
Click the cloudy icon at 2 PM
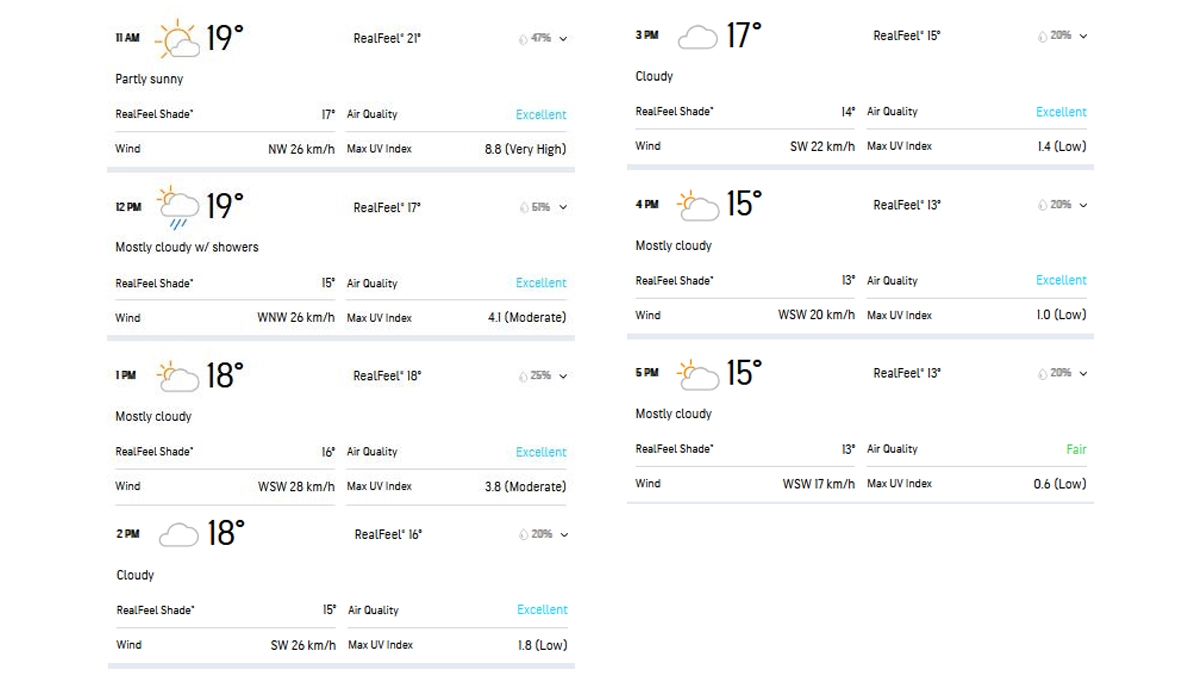[x=178, y=535]
